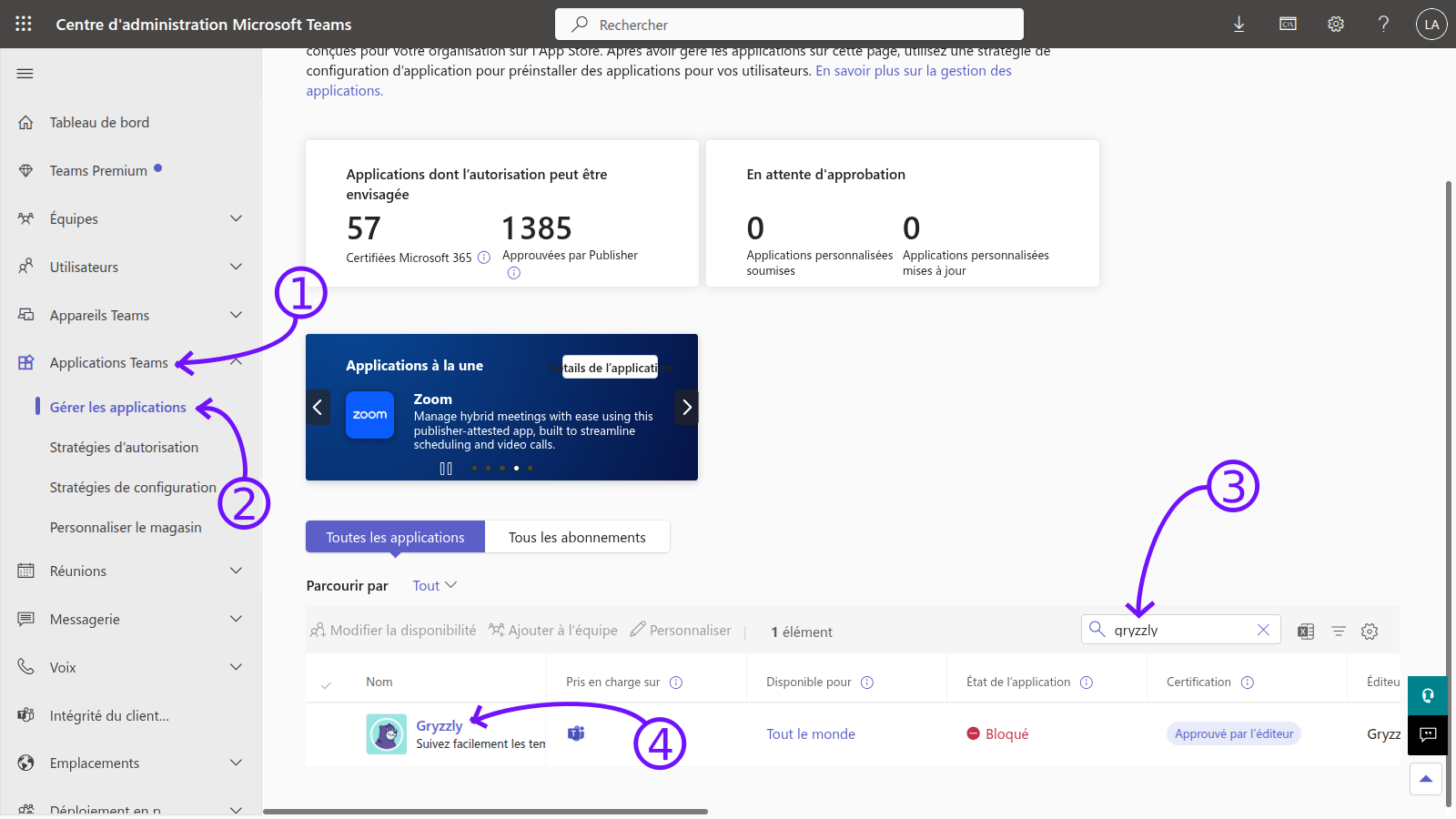Open Personnaliser le magasin page
The width and height of the screenshot is (1456, 819).
[x=126, y=527]
